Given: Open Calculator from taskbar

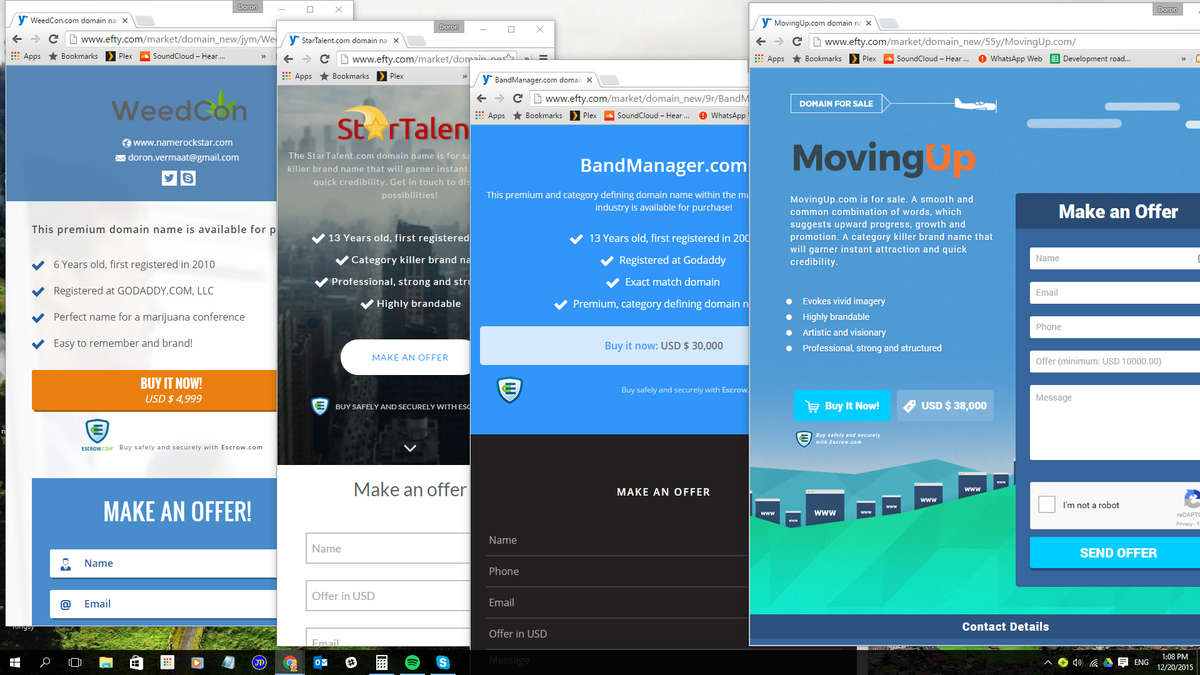Looking at the screenshot, I should tap(381, 662).
